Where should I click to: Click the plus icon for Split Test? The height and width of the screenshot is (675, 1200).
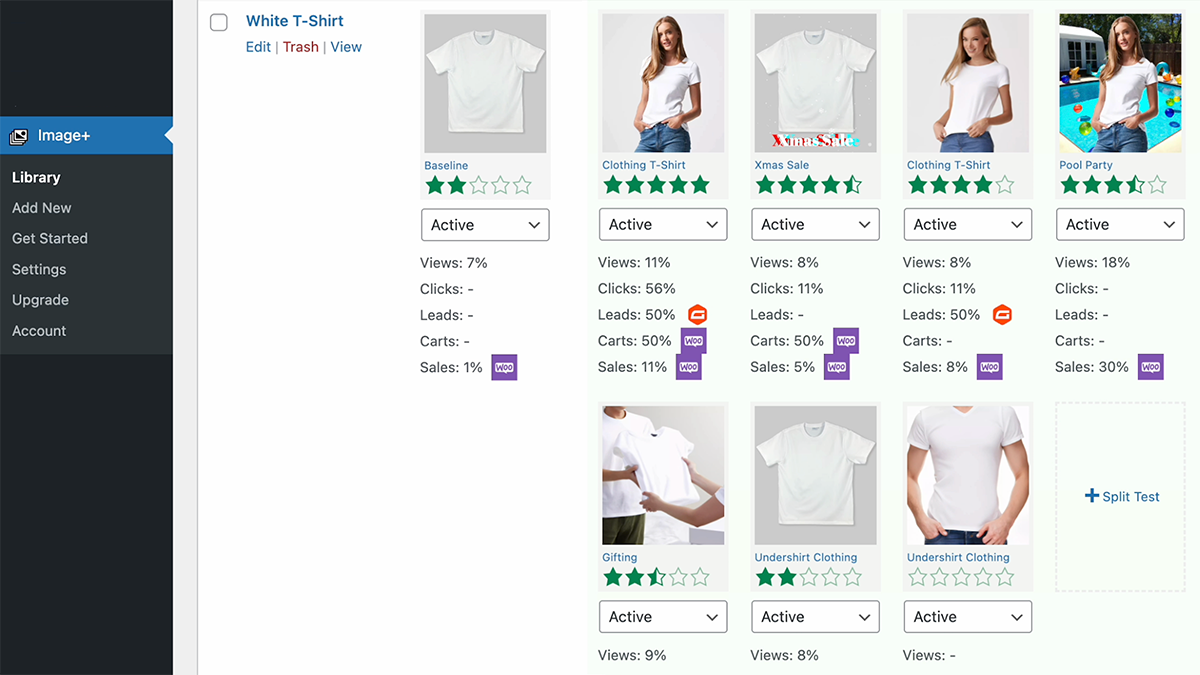(1092, 496)
